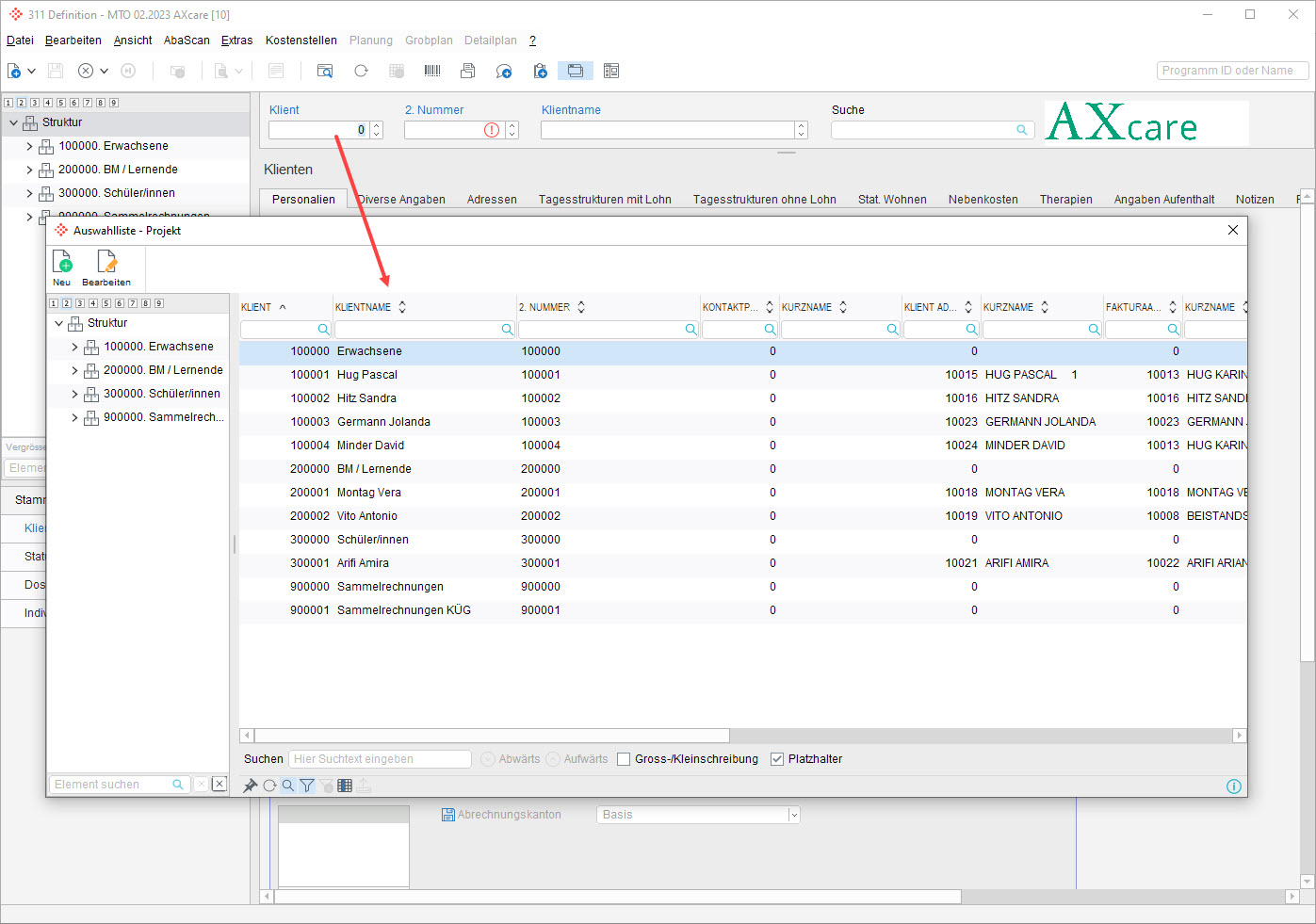Image resolution: width=1316 pixels, height=924 pixels.
Task: Click the pin icon in the dialog's bottom toolbar
Action: click(251, 786)
